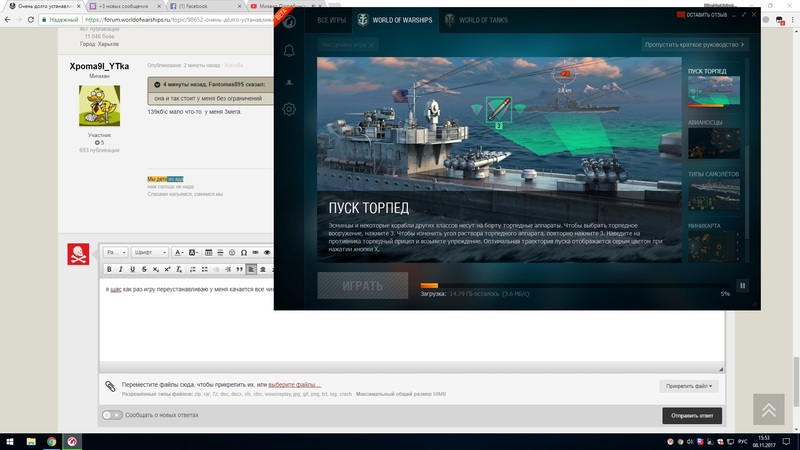This screenshot has height=450, width=800.
Task: Insert a block quote in editor
Action: (x=239, y=269)
